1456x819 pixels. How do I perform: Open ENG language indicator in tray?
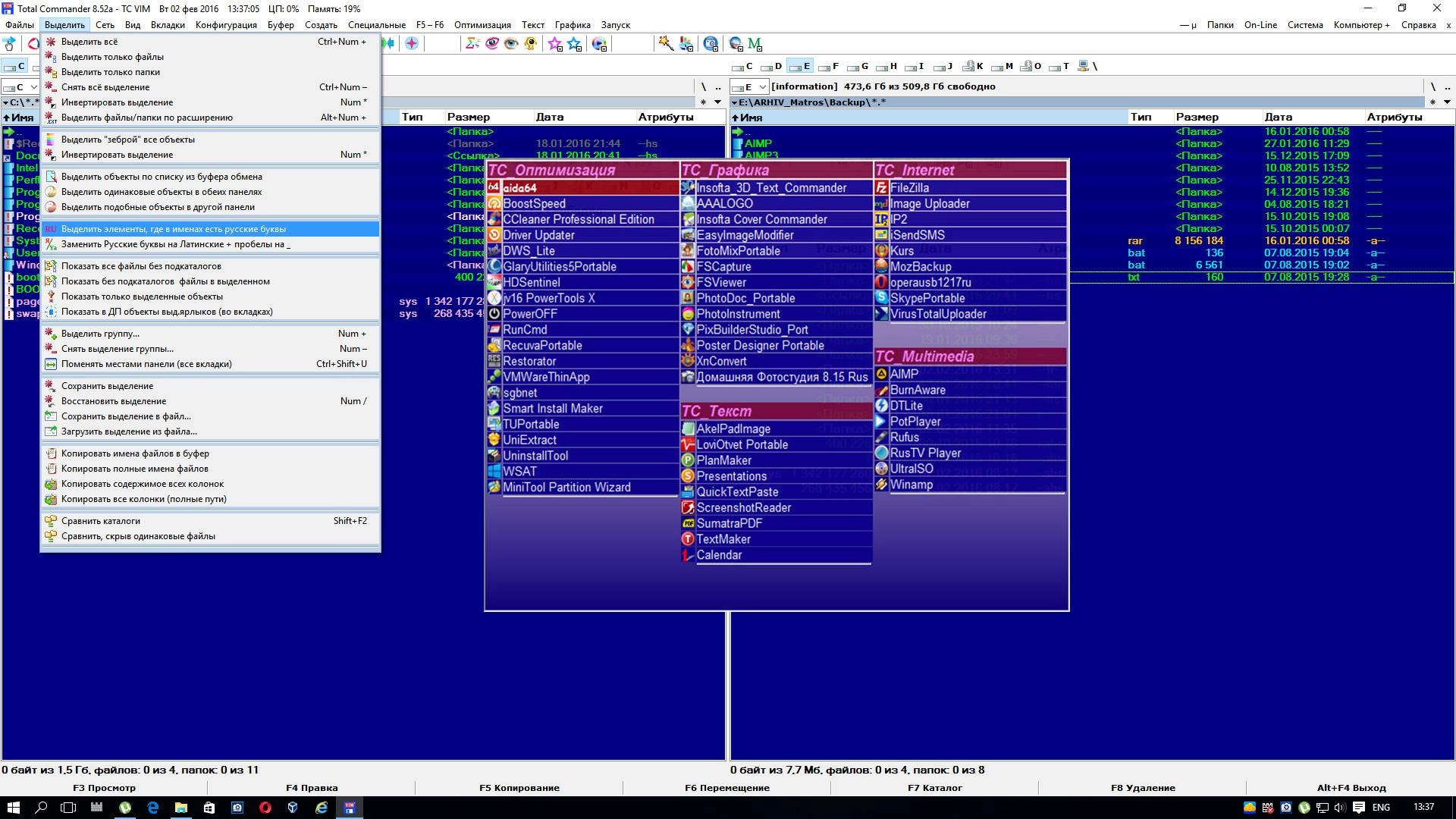tap(1381, 808)
